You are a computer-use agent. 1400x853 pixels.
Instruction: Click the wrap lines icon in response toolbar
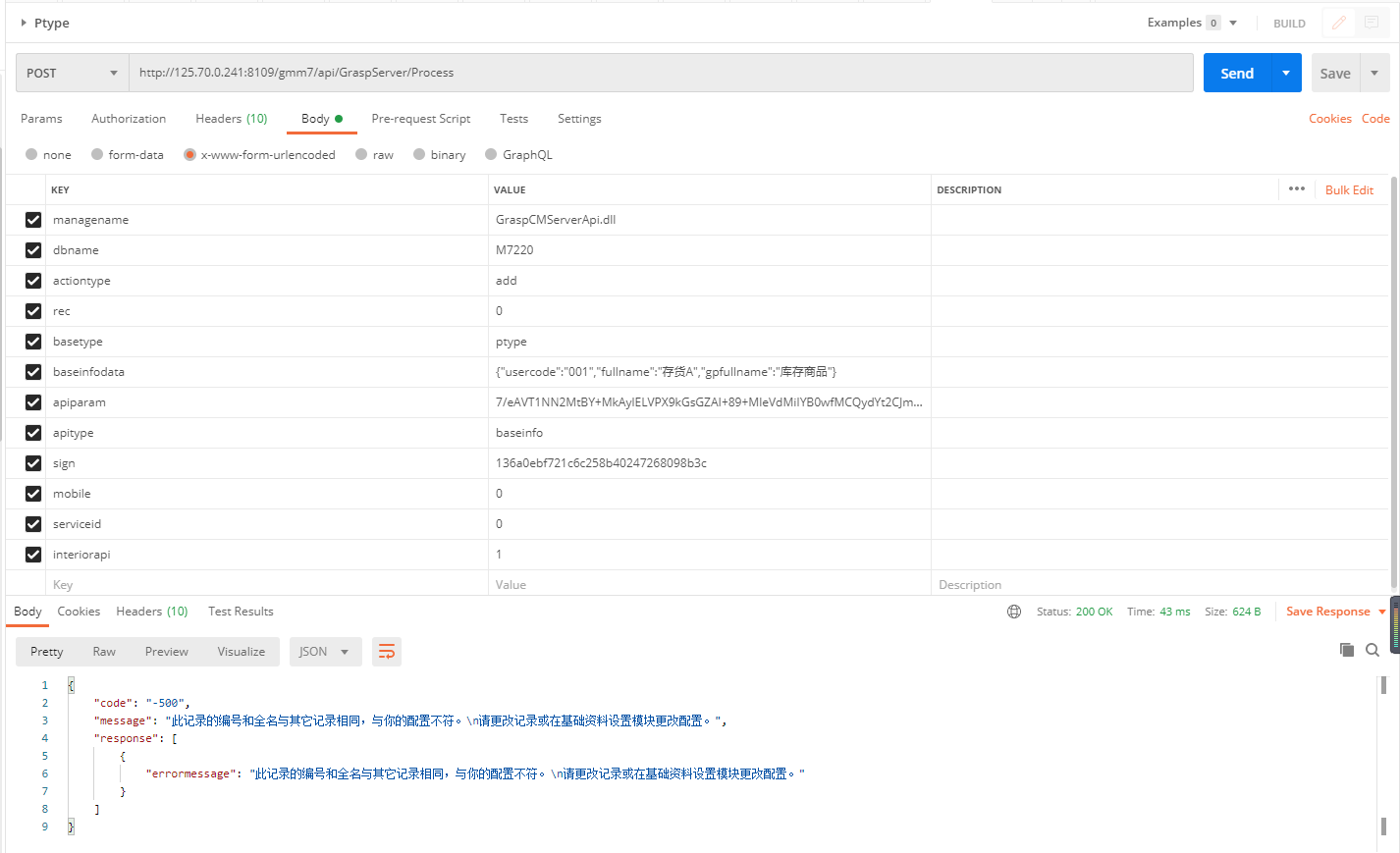click(387, 652)
